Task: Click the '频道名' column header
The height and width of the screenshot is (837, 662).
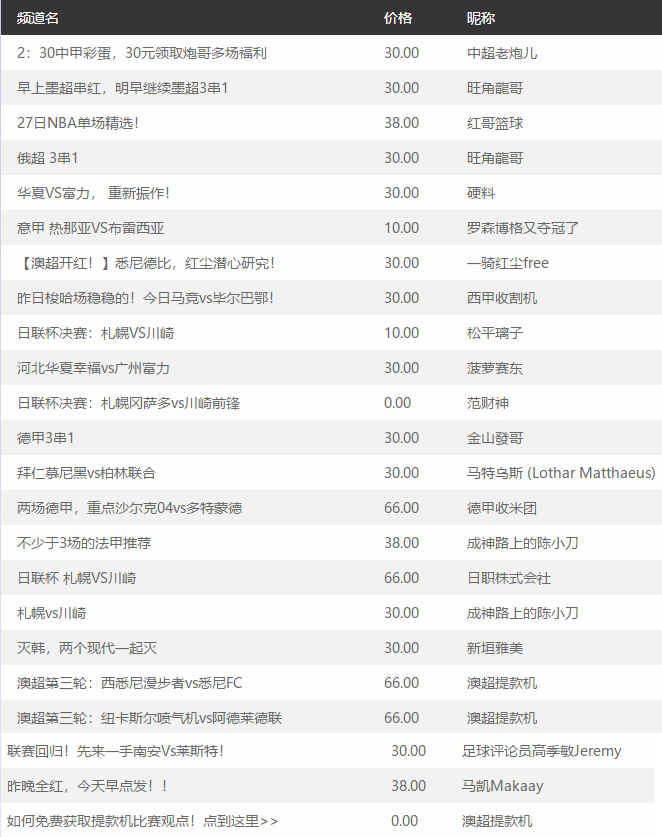Action: [38, 18]
